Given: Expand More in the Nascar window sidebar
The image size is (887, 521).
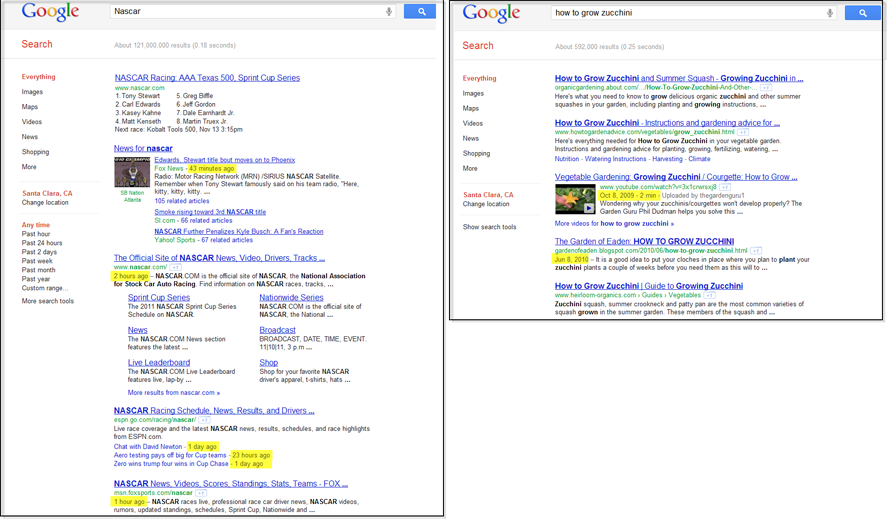Looking at the screenshot, I should (29, 167).
